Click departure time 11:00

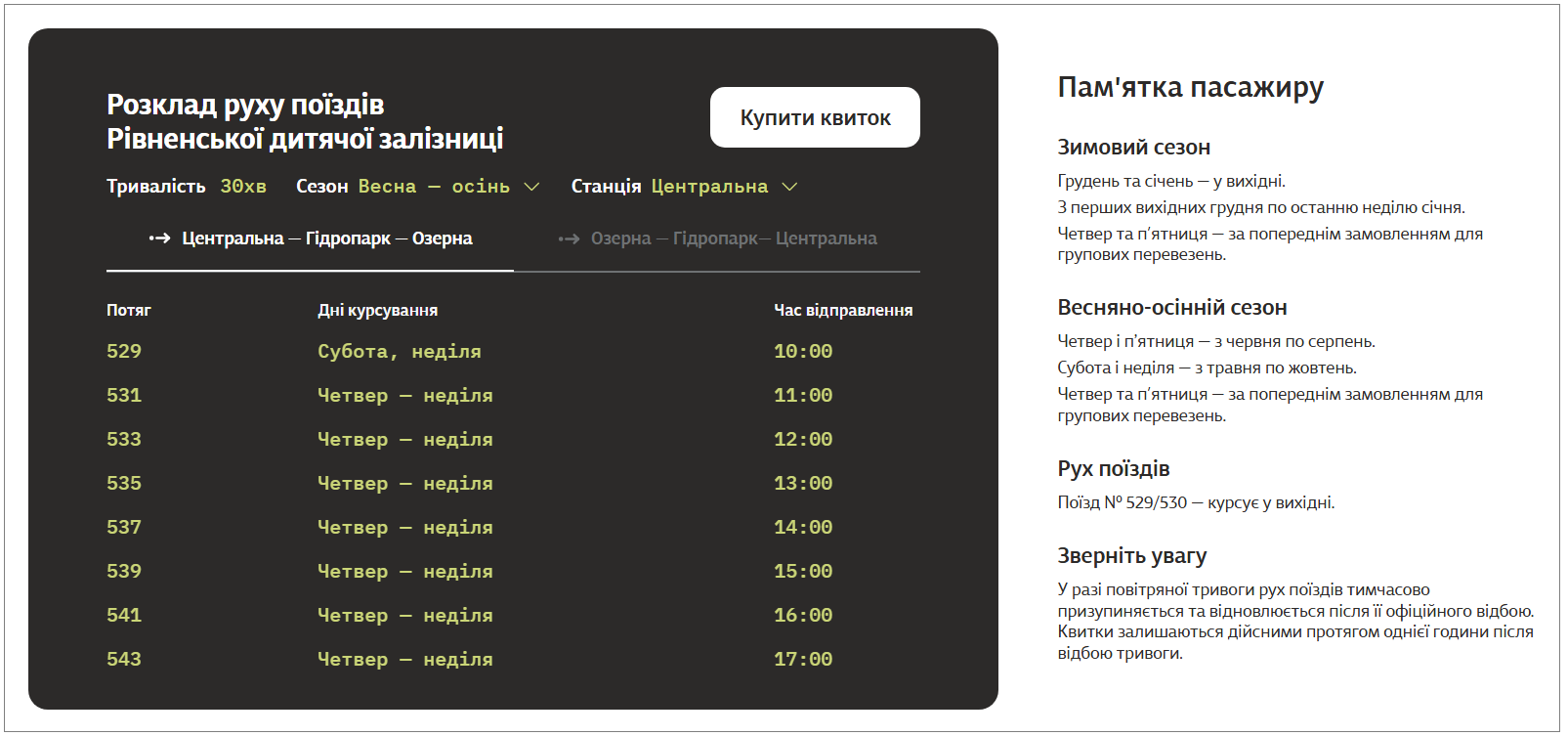click(803, 396)
